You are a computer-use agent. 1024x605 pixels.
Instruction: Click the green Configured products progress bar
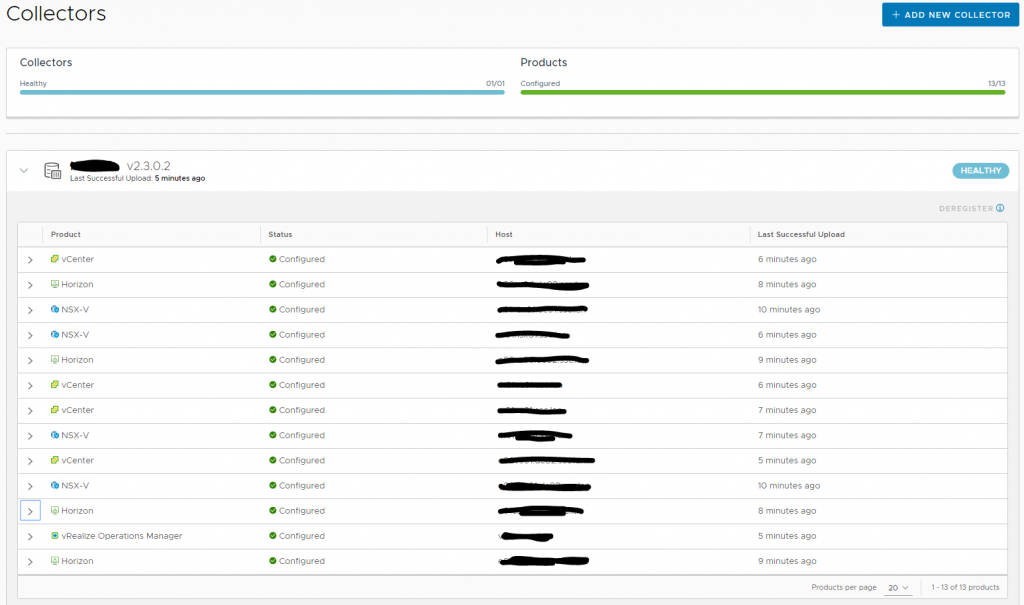pyautogui.click(x=763, y=93)
